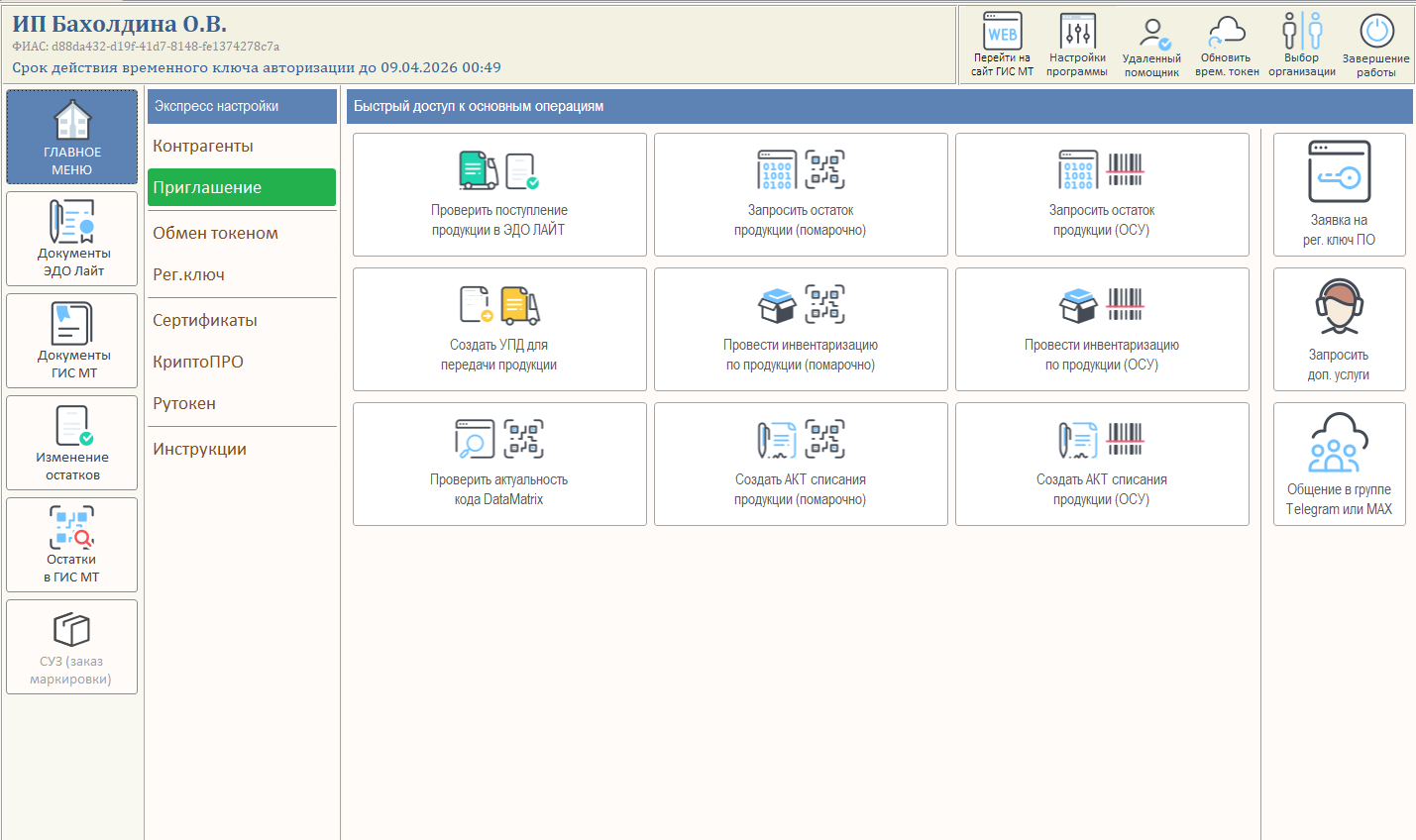Viewport: 1416px width, 840px height.
Task: Open Документы ГИС МТ sidebar section
Action: coord(72,341)
